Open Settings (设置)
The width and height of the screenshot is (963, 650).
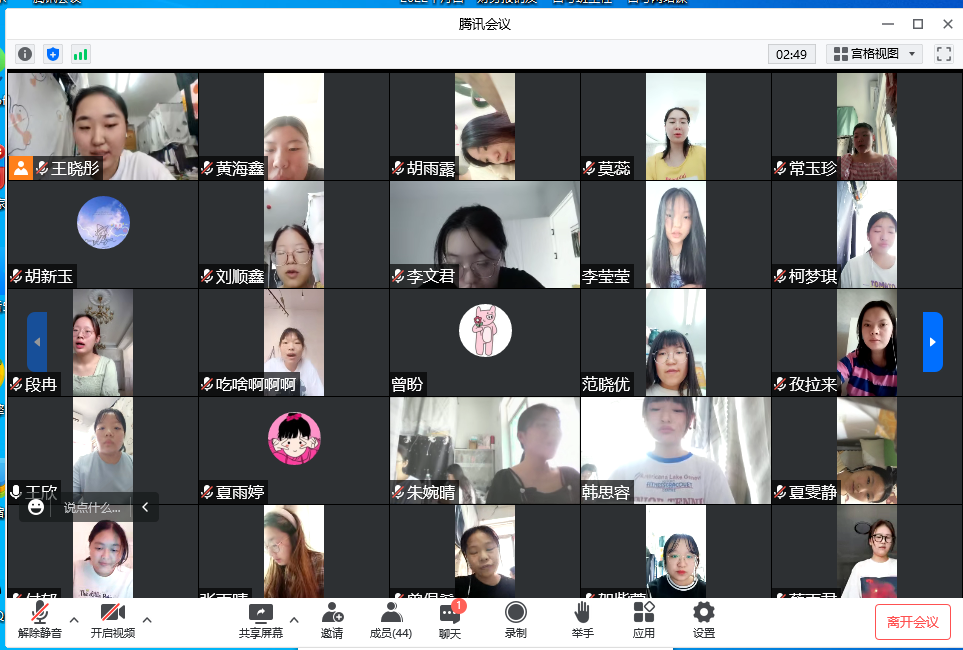click(704, 620)
